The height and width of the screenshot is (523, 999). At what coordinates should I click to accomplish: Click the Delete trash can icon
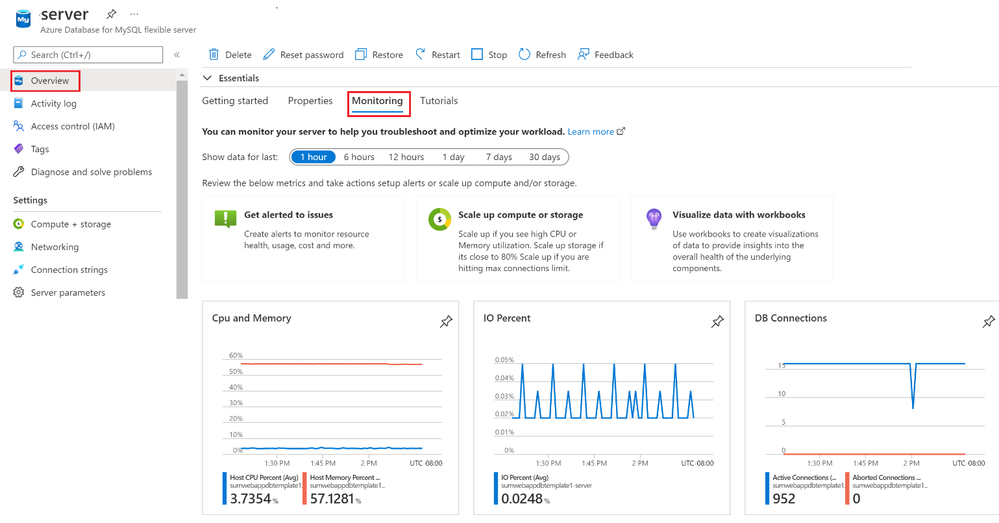point(214,55)
